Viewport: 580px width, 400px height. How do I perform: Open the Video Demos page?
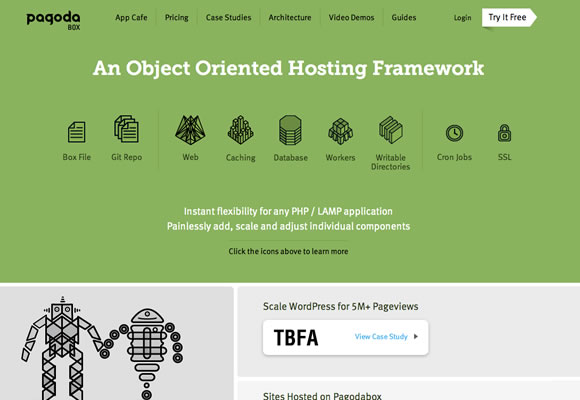[x=351, y=17]
